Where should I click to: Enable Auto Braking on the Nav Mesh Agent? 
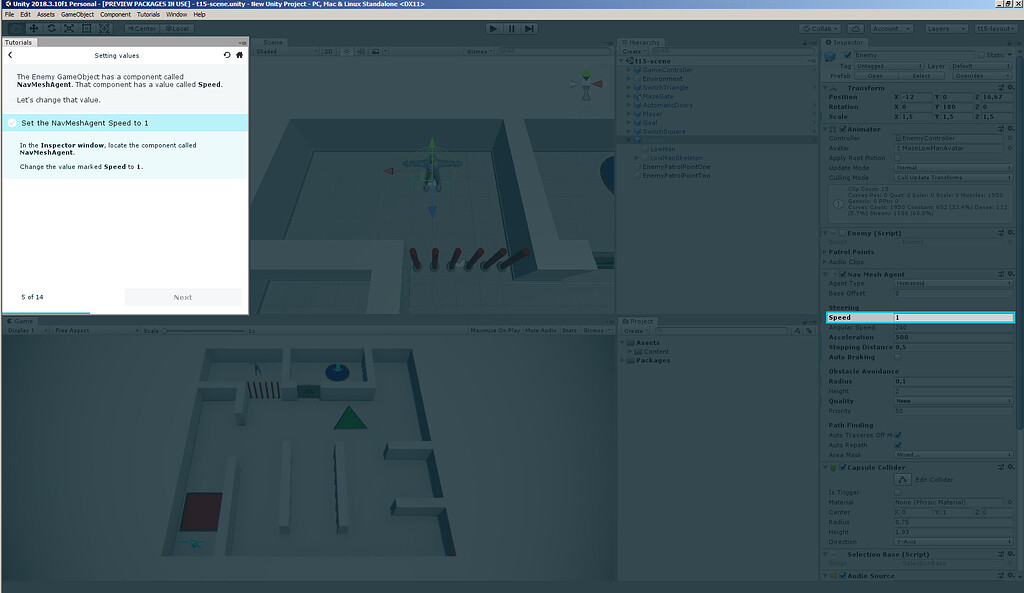tap(897, 357)
